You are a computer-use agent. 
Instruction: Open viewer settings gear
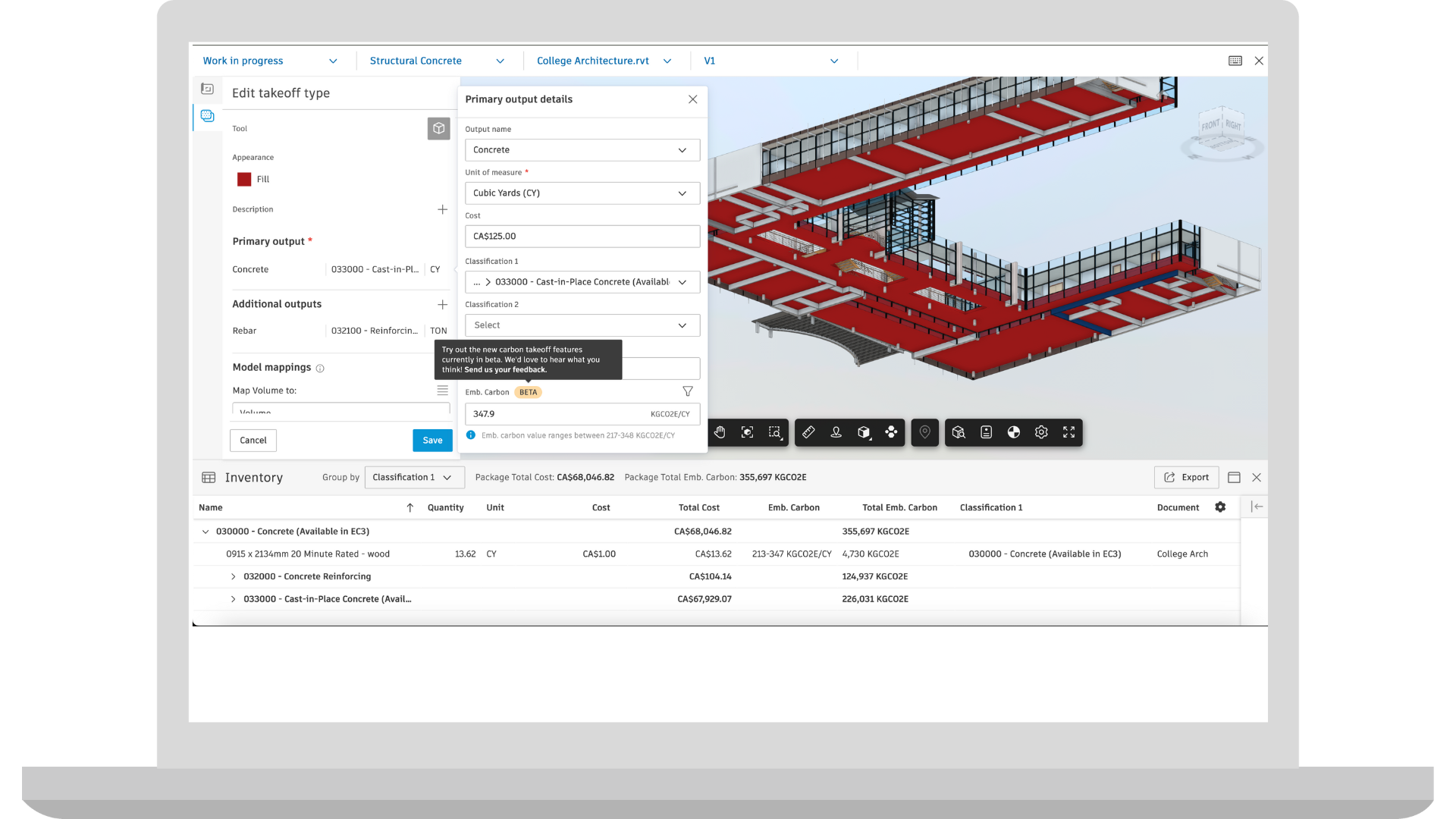(1041, 432)
